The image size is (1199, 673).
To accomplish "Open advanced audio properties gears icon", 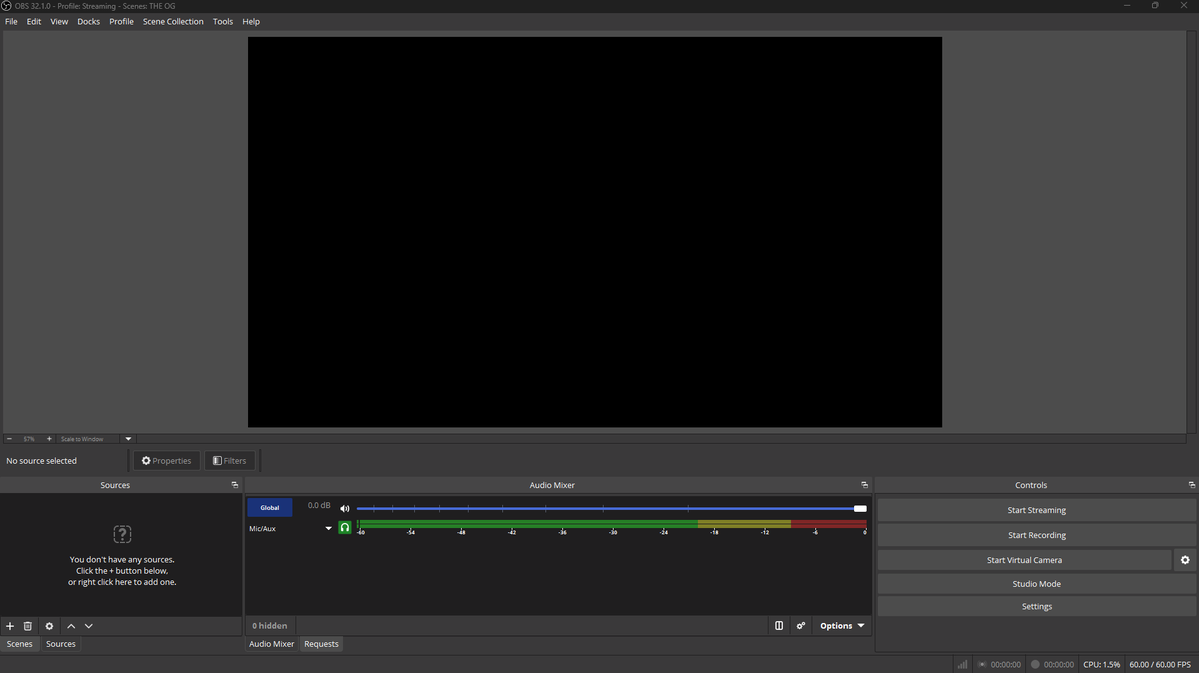I will tap(801, 626).
